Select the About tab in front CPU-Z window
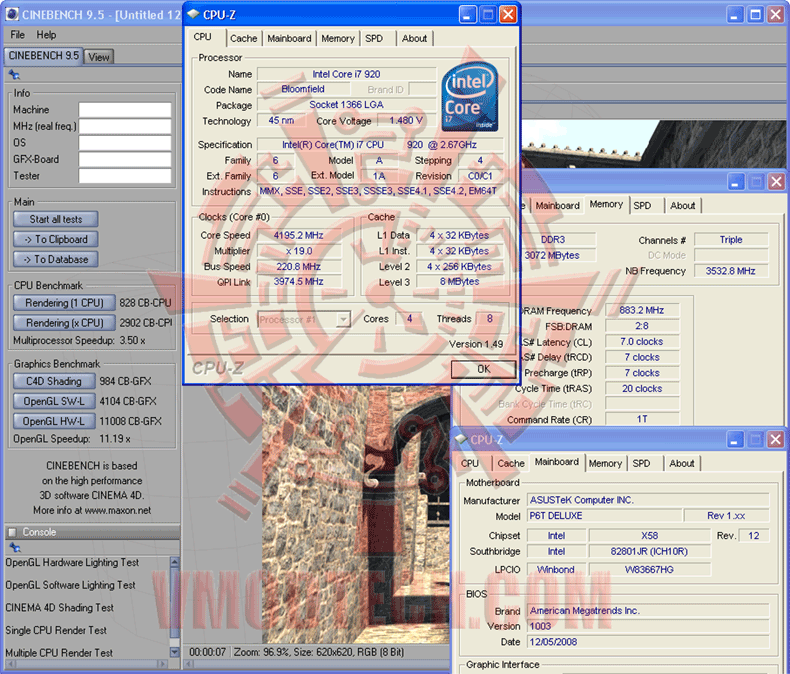 414,39
